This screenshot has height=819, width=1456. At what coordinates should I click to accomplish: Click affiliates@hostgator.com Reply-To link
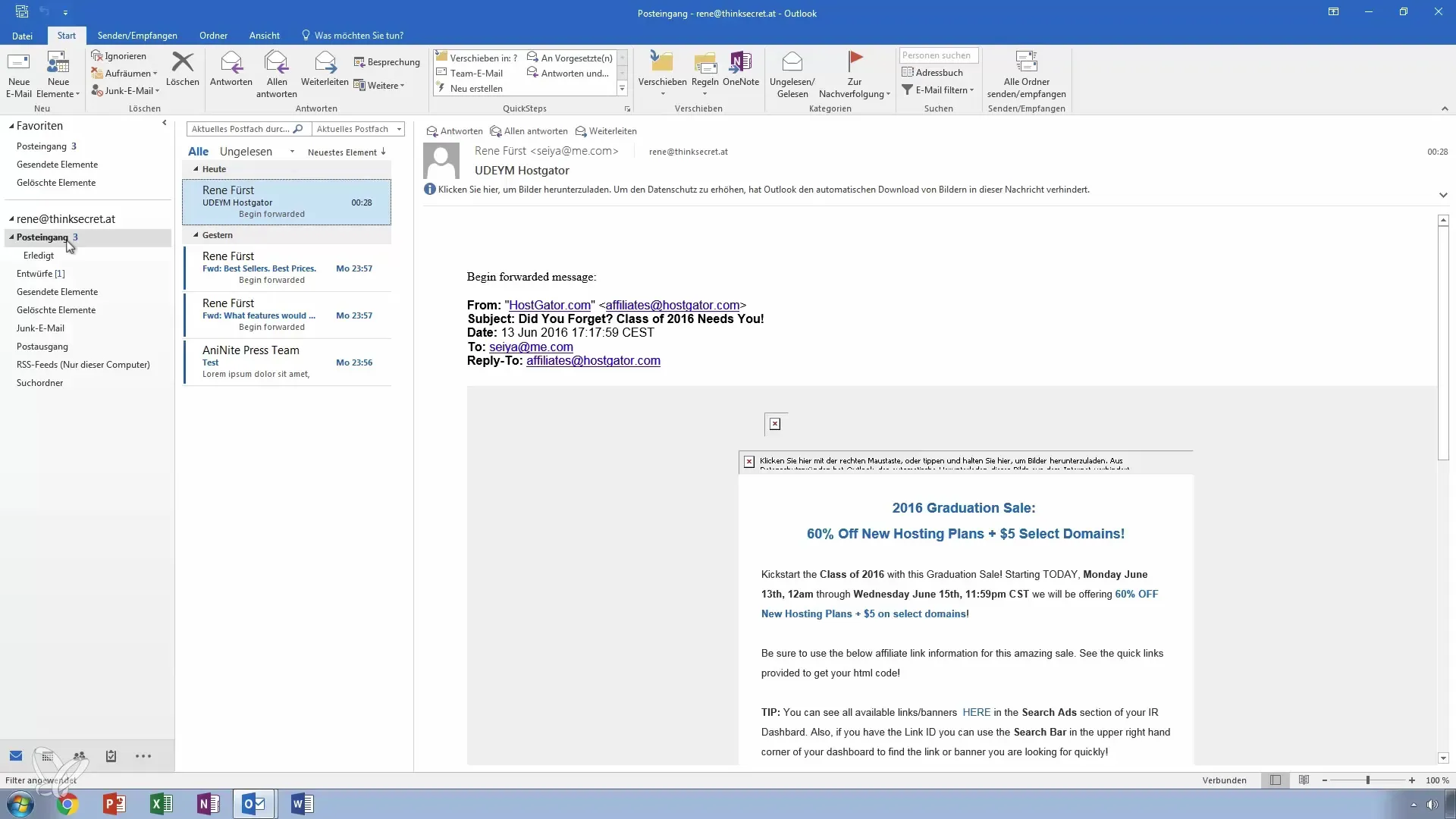point(593,361)
